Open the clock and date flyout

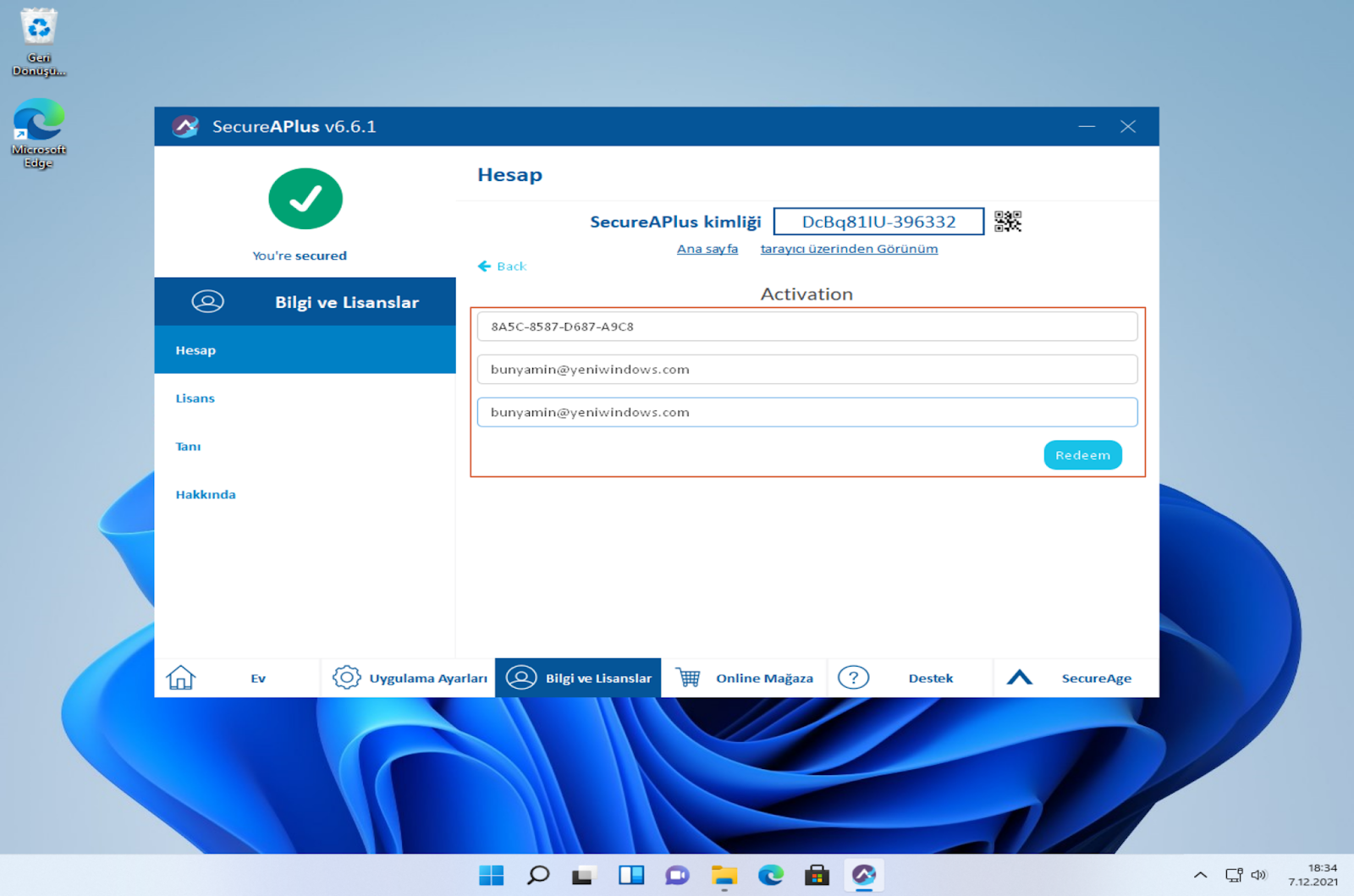[1313, 875]
